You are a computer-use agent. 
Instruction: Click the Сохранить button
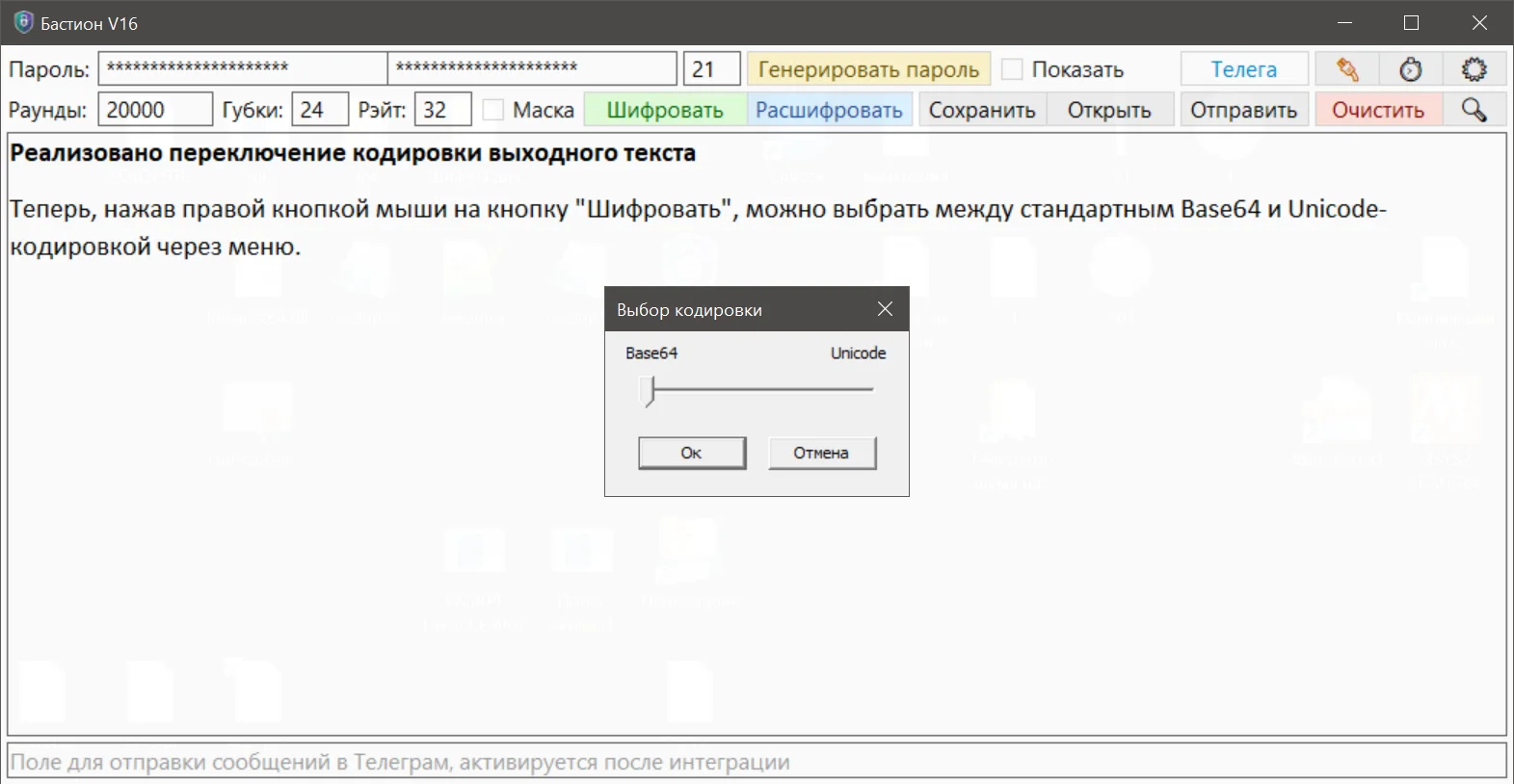pos(981,110)
